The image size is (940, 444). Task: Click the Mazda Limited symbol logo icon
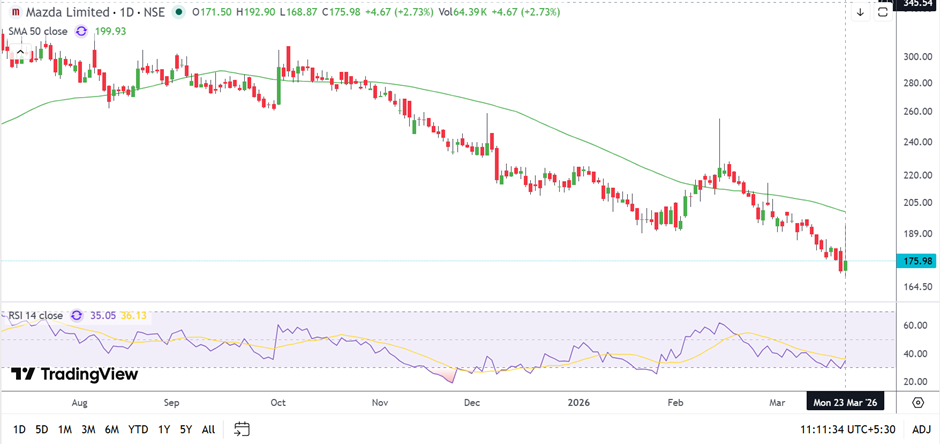(15, 12)
